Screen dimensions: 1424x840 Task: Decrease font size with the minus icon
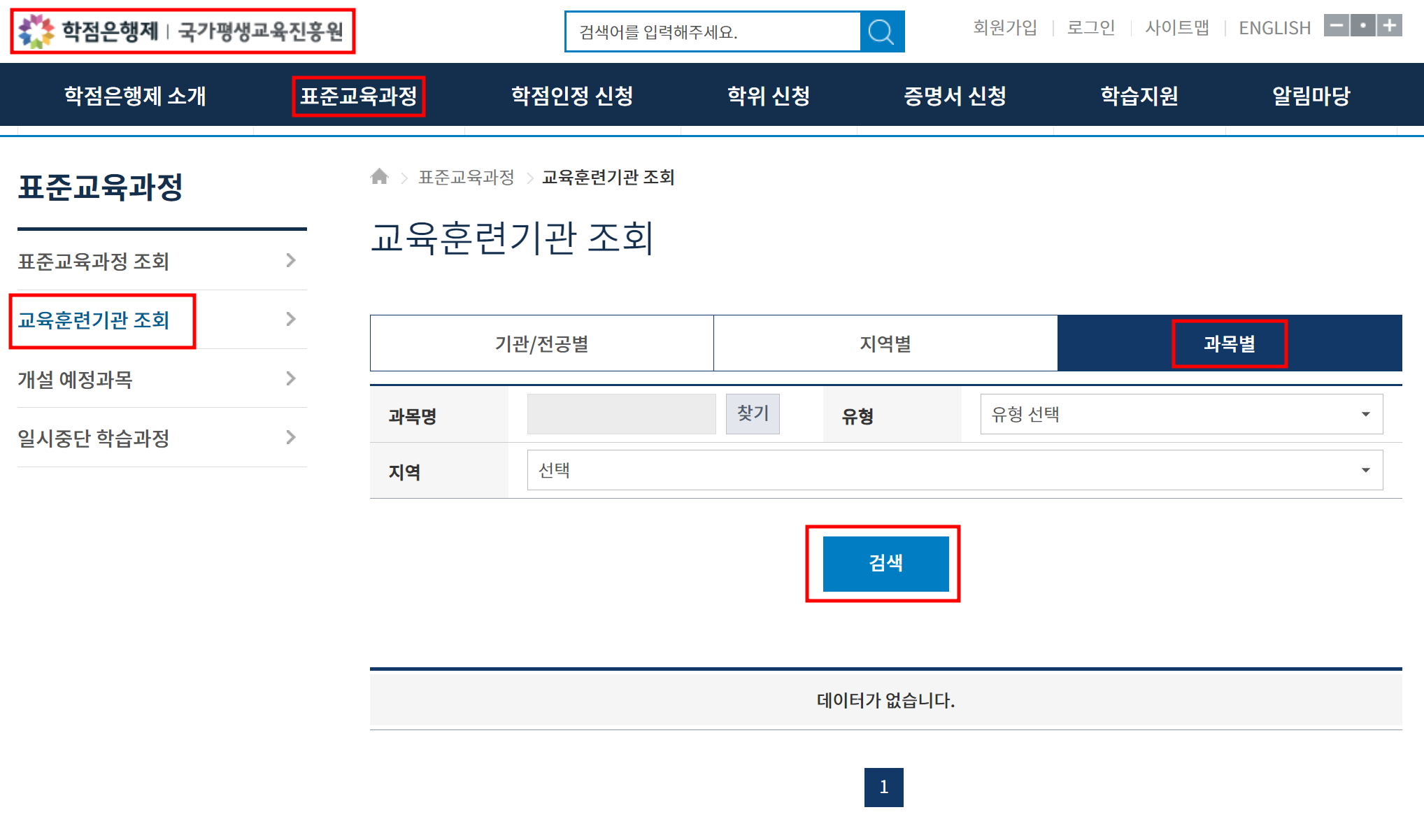coord(1337,25)
